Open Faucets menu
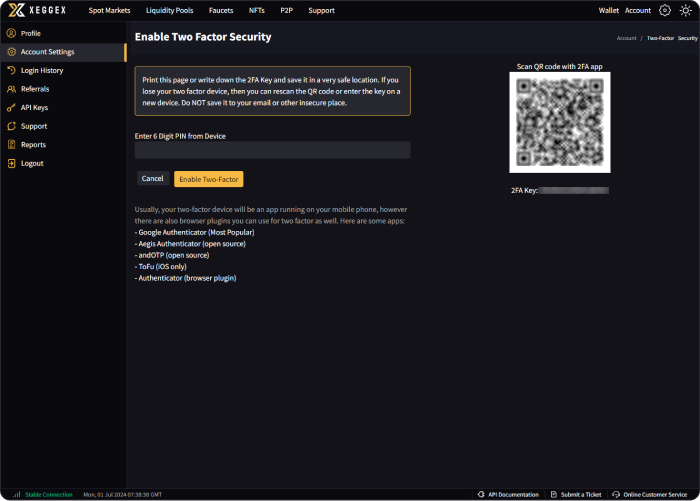 221,10
